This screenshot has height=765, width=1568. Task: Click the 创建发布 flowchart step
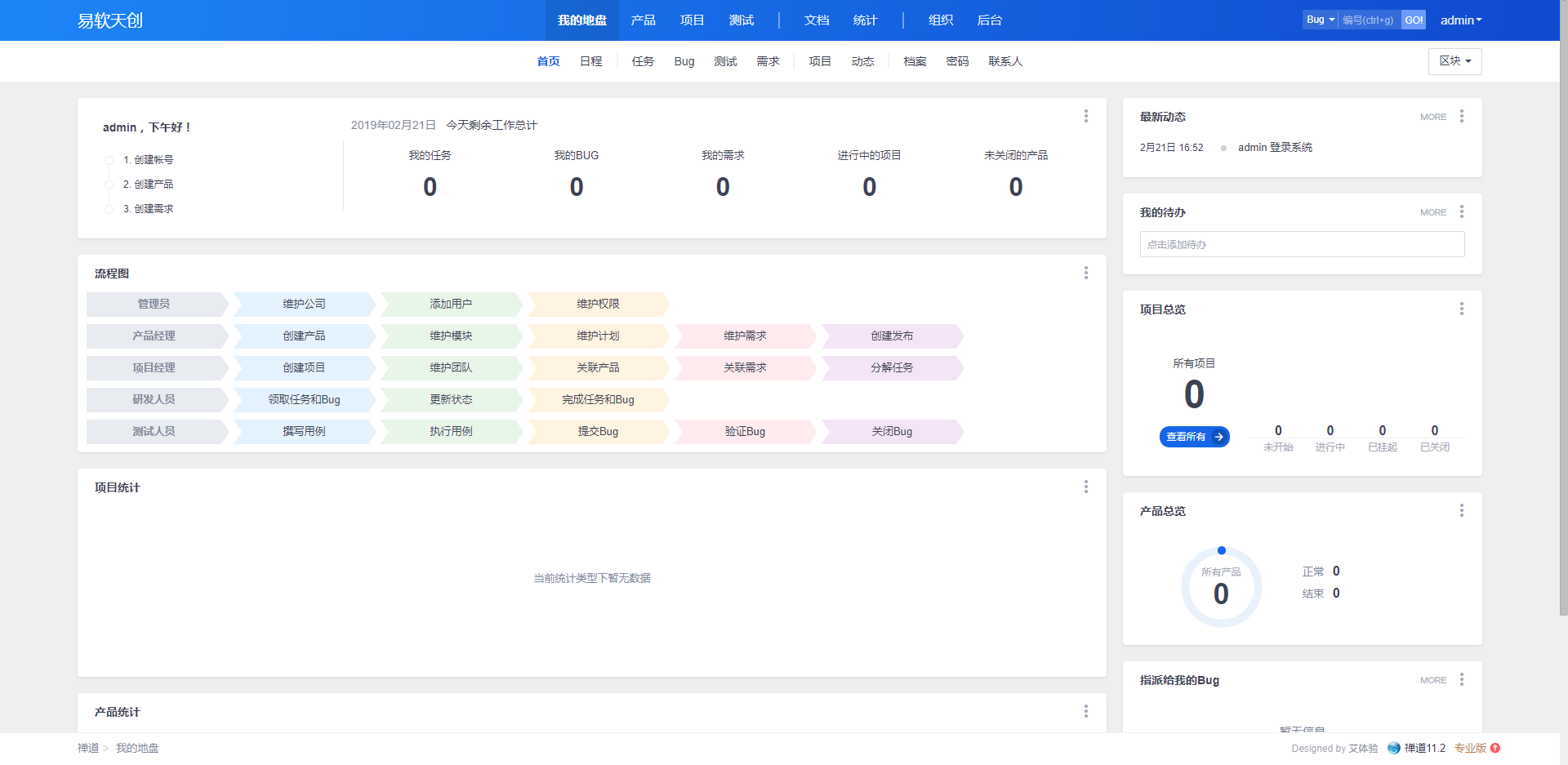click(892, 336)
